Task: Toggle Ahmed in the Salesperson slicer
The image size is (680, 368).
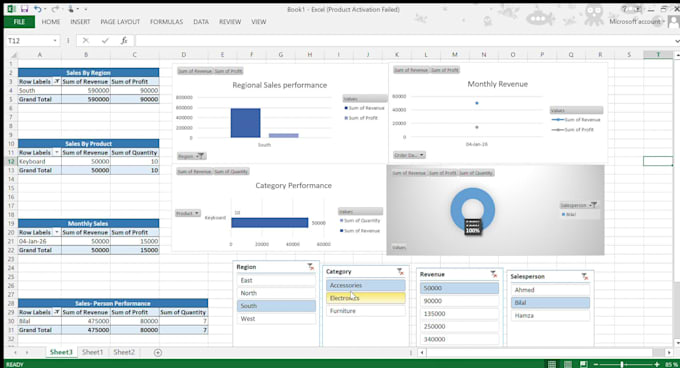Action: coord(550,290)
